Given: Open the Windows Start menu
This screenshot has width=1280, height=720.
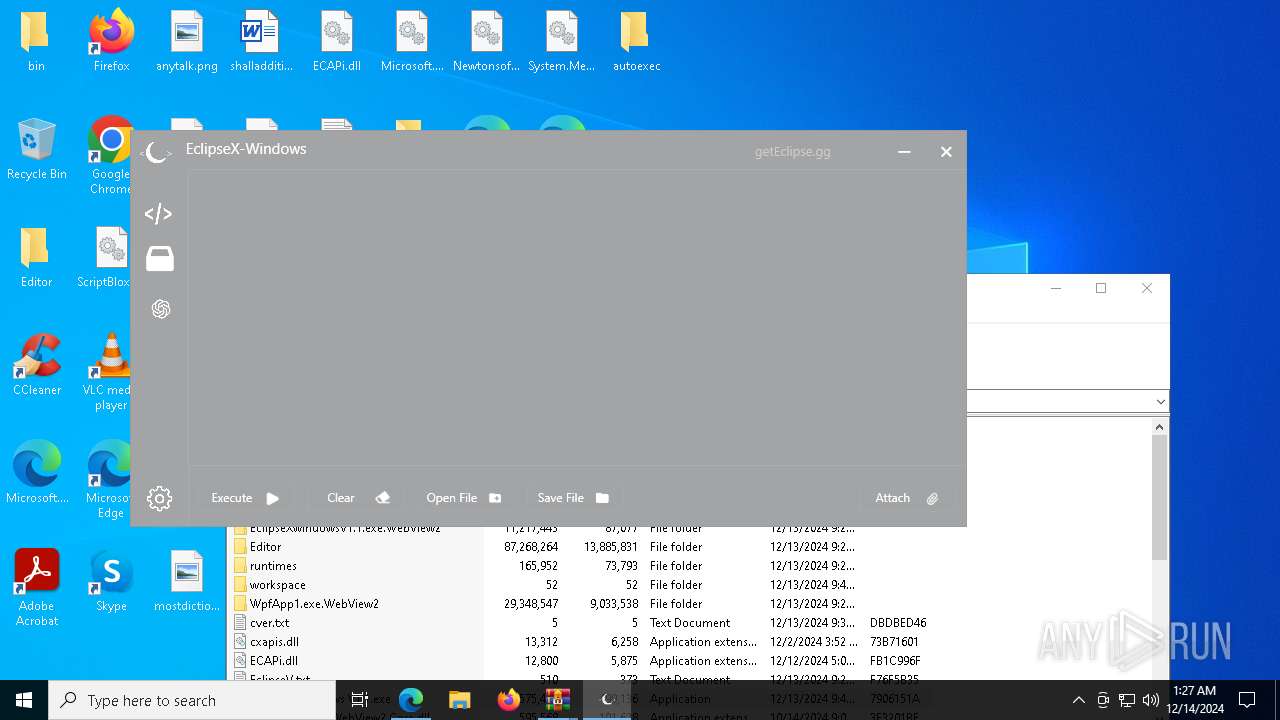Looking at the screenshot, I should click(x=24, y=700).
